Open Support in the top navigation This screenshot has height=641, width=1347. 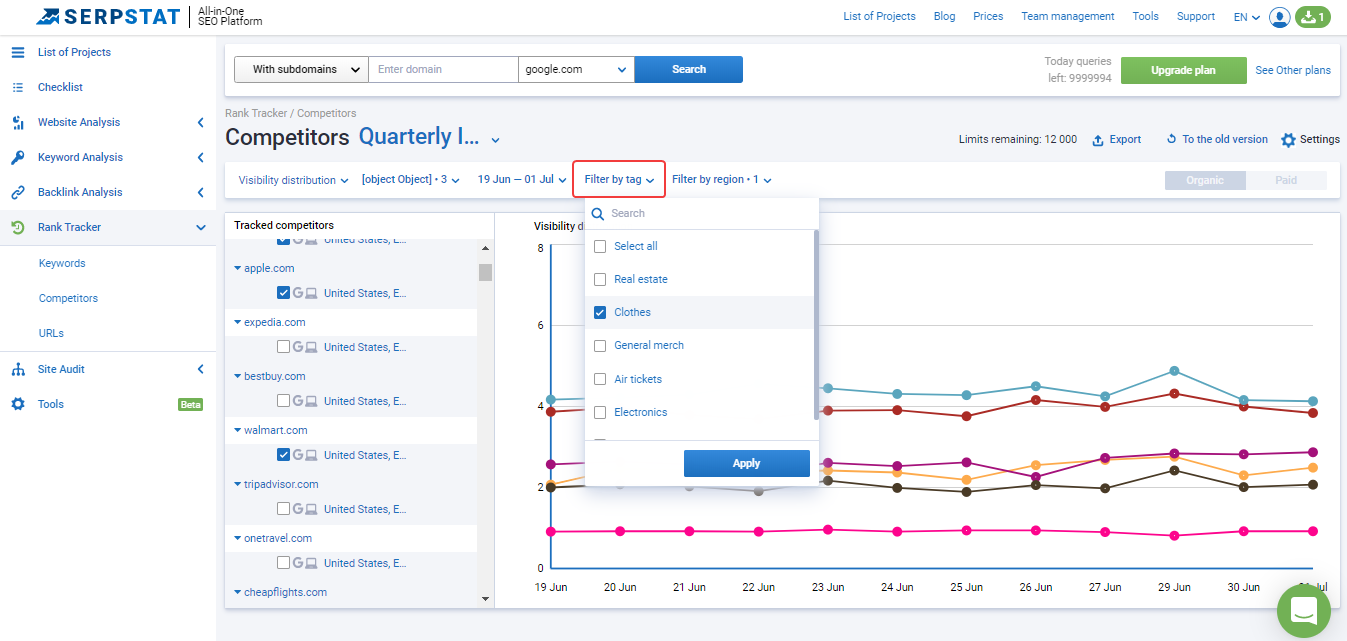[x=1196, y=17]
